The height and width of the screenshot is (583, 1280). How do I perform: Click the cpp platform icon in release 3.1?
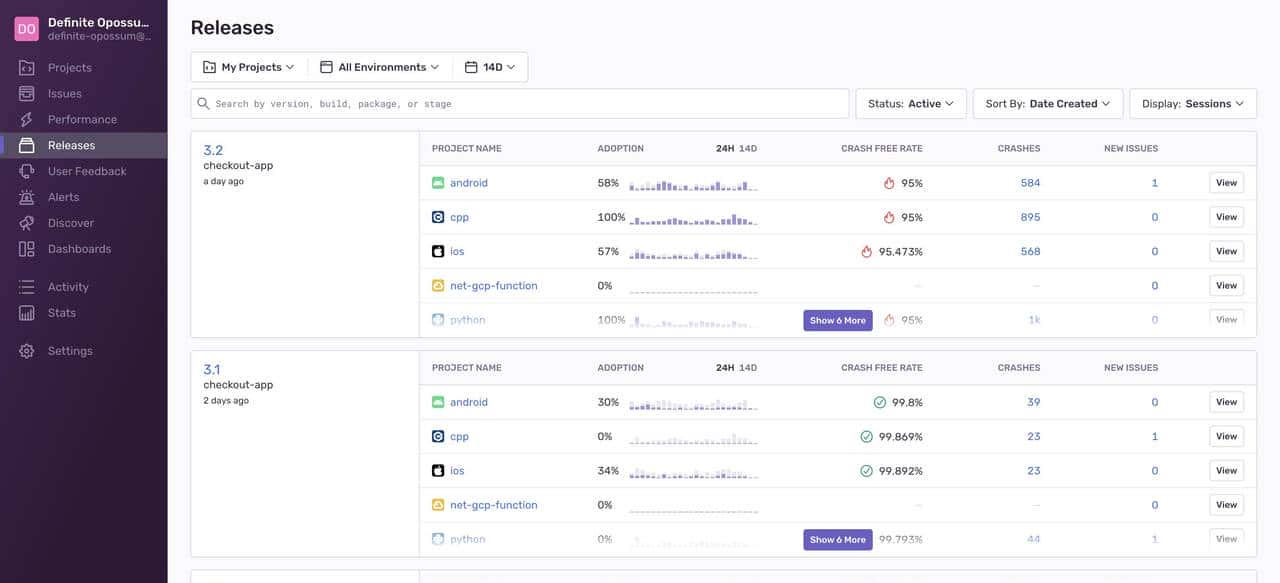click(x=438, y=437)
